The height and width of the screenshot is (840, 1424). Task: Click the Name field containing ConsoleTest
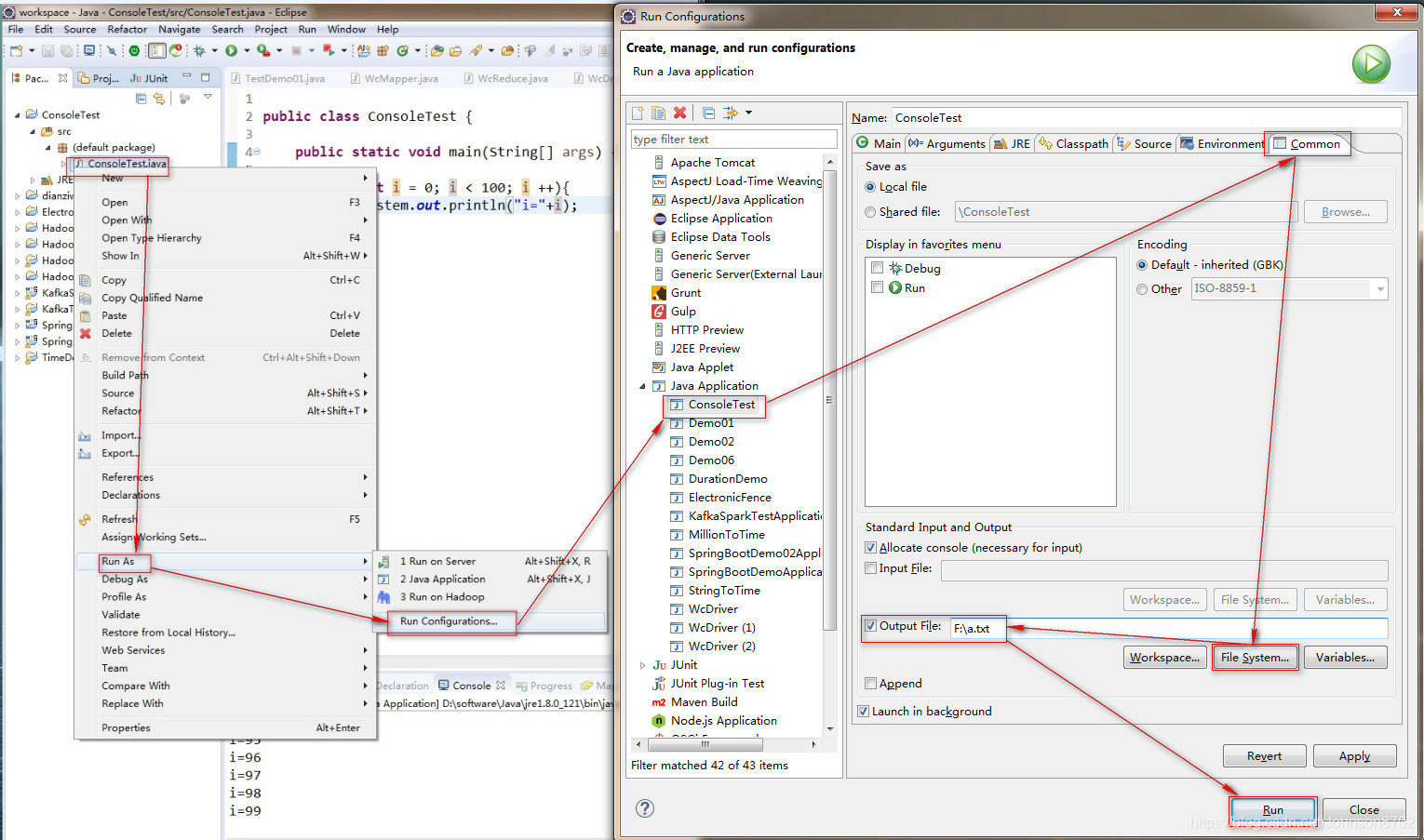pyautogui.click(x=1117, y=117)
